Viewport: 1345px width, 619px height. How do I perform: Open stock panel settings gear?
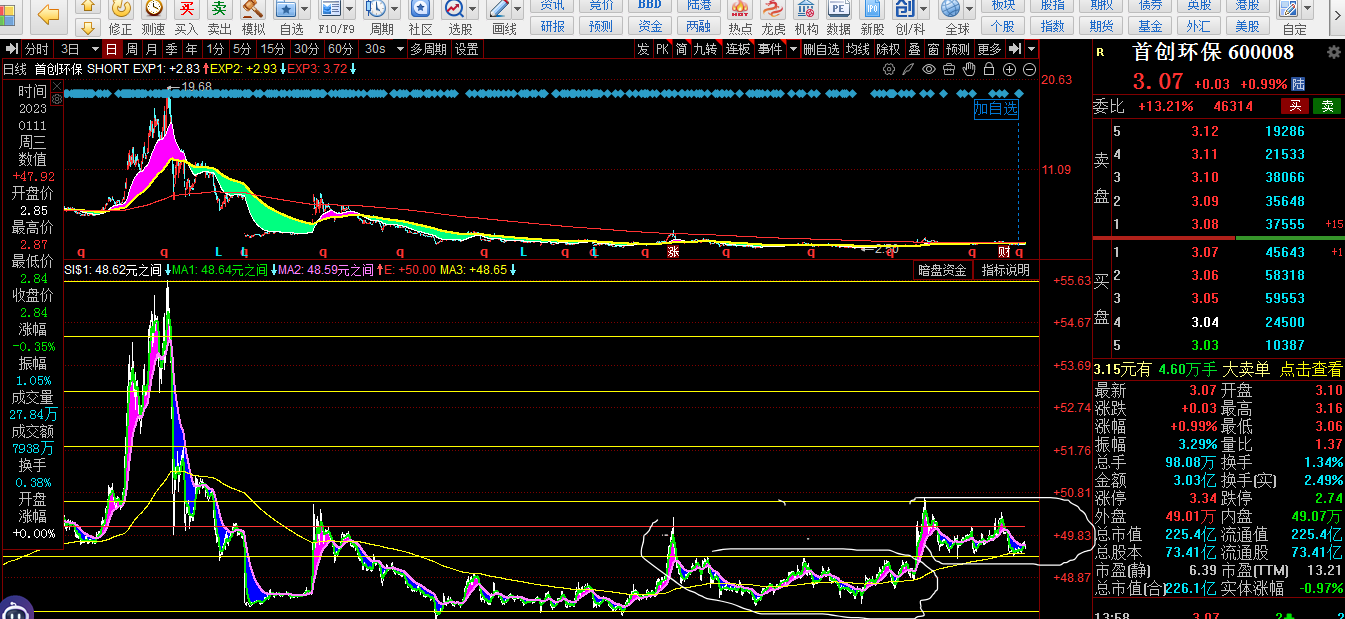pos(1333,52)
